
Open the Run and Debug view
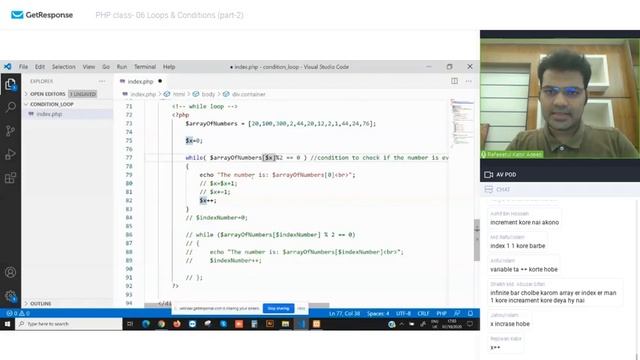pyautogui.click(x=11, y=154)
